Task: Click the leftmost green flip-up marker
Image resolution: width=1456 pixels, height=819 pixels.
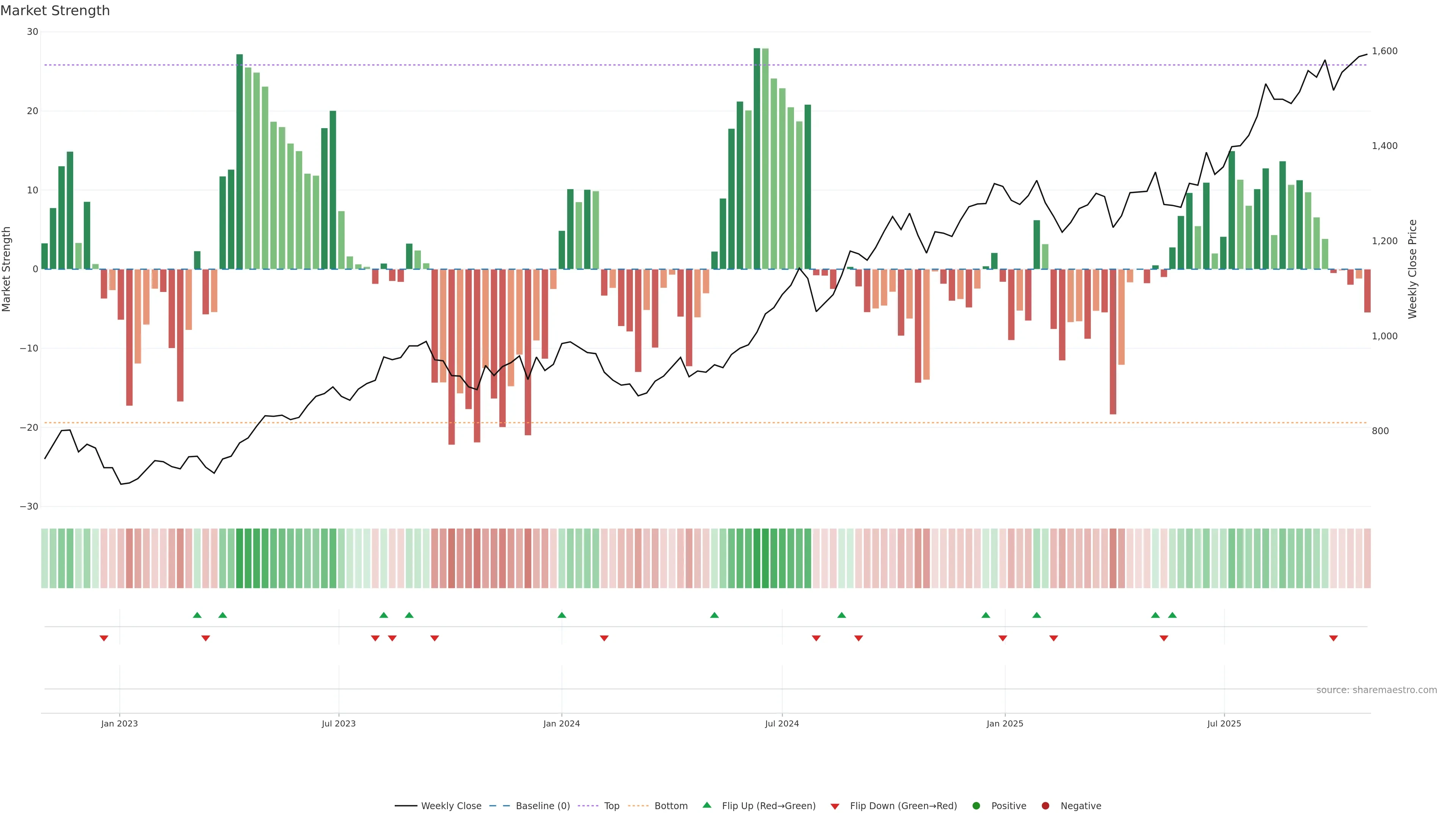Action: (197, 615)
